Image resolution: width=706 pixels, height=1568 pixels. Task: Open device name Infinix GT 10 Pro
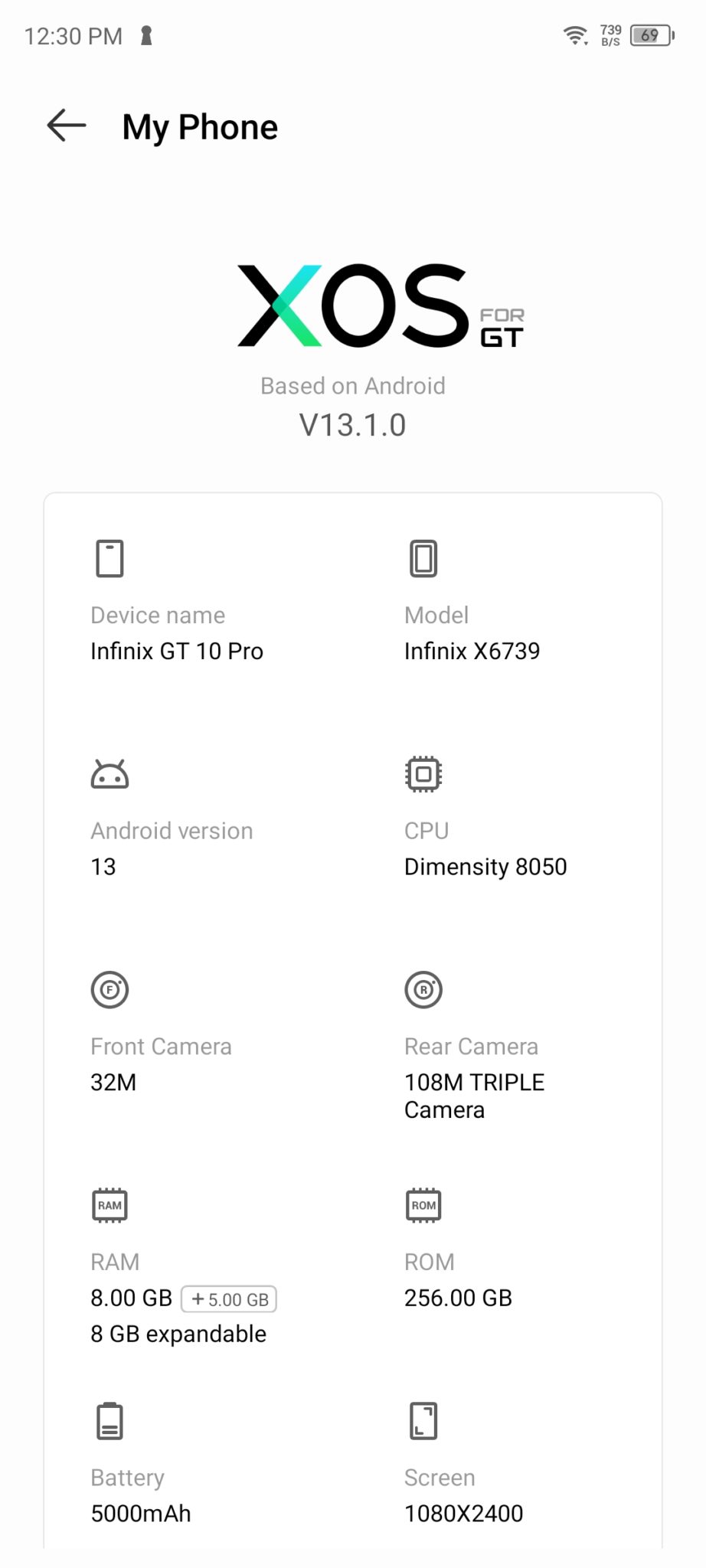[177, 652]
